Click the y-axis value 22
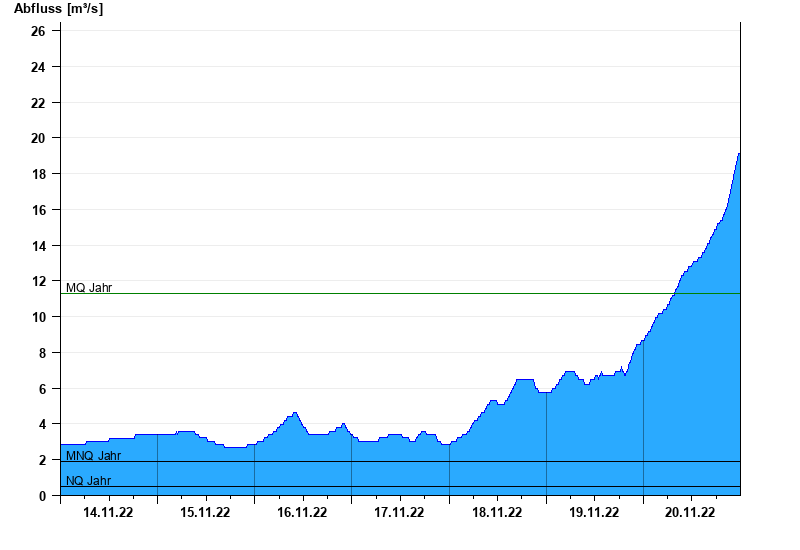The height and width of the screenshot is (550, 800). click(38, 103)
